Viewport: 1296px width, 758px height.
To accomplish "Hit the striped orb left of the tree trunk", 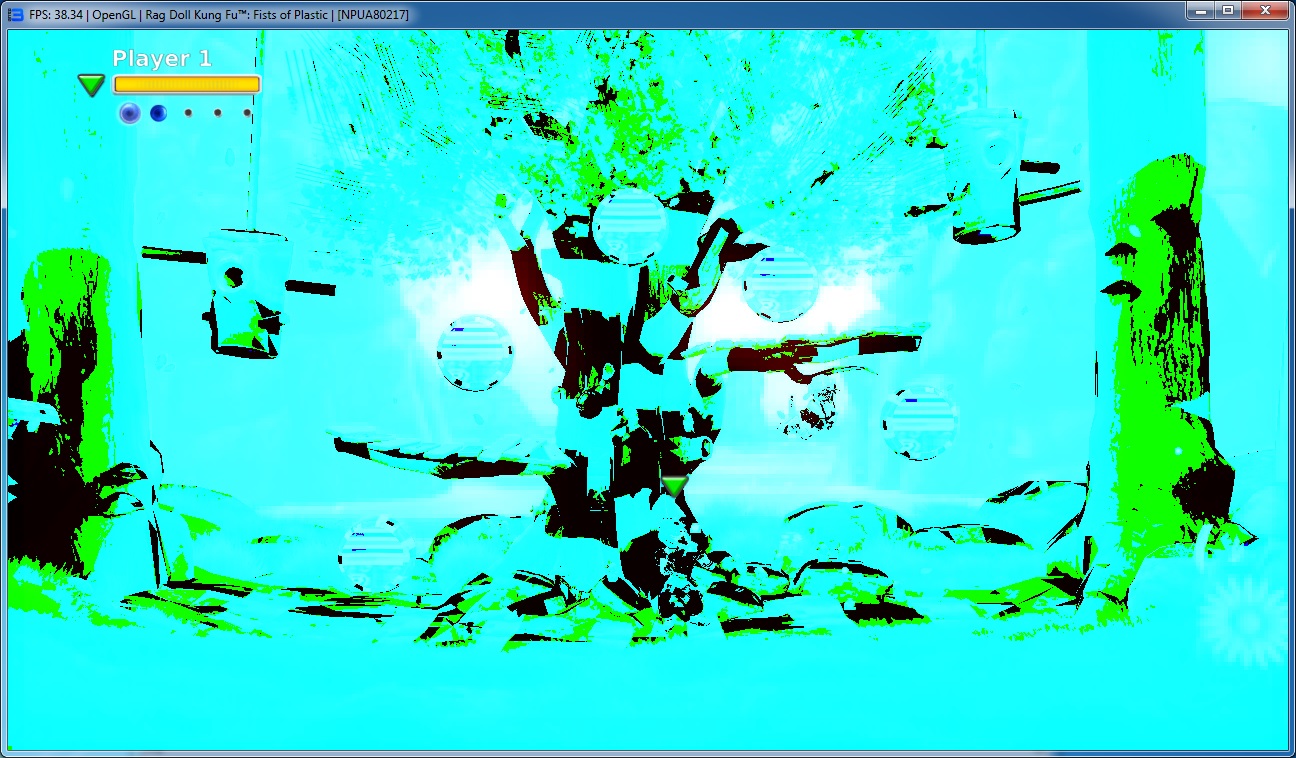I will (x=475, y=352).
